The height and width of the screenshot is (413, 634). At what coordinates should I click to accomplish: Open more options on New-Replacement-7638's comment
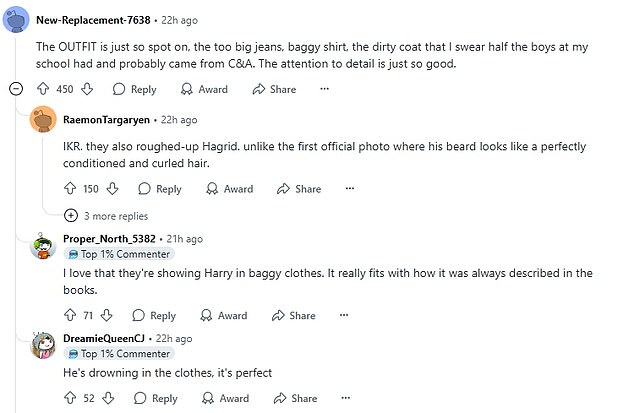(x=324, y=89)
